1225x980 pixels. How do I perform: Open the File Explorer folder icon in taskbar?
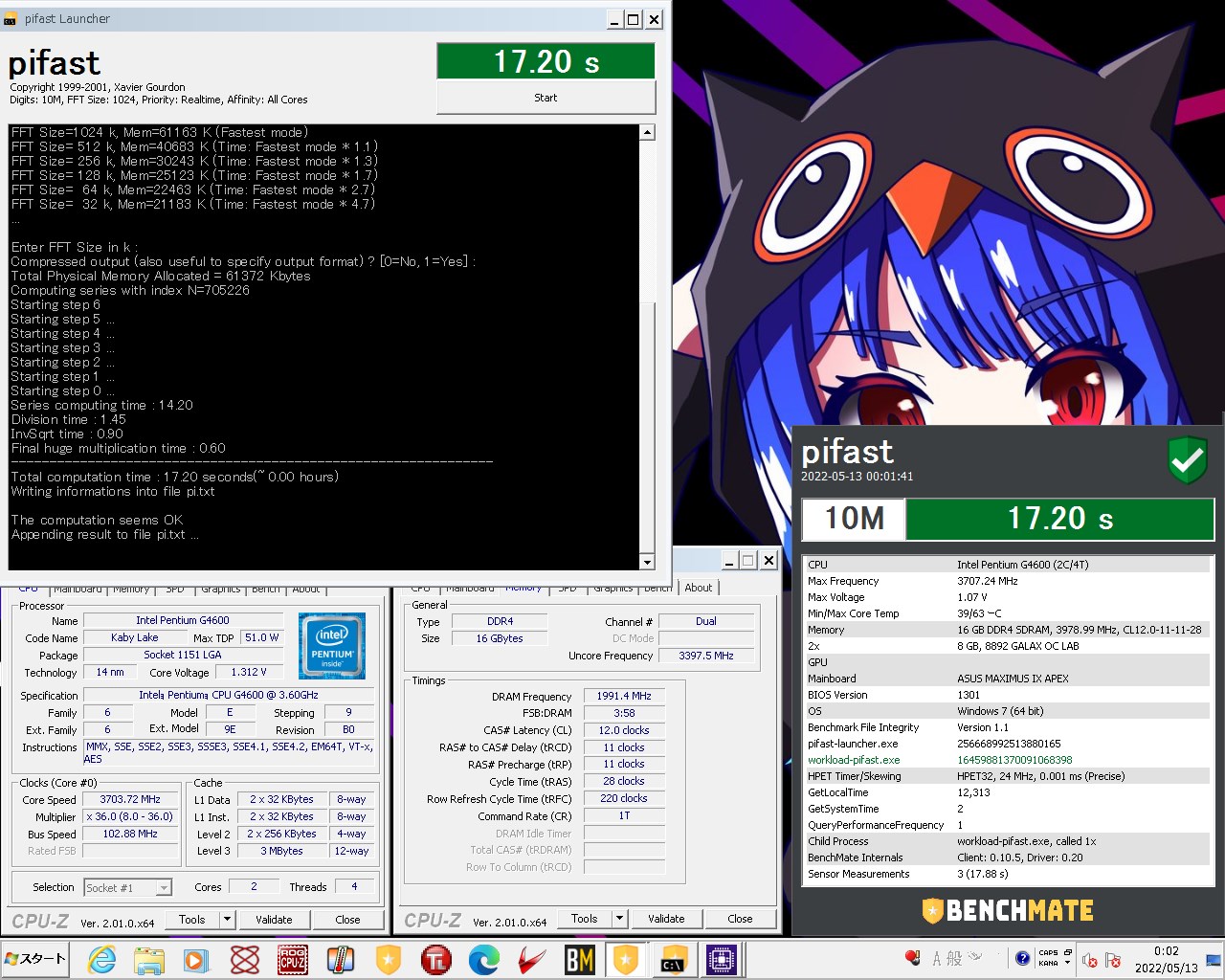pyautogui.click(x=149, y=959)
